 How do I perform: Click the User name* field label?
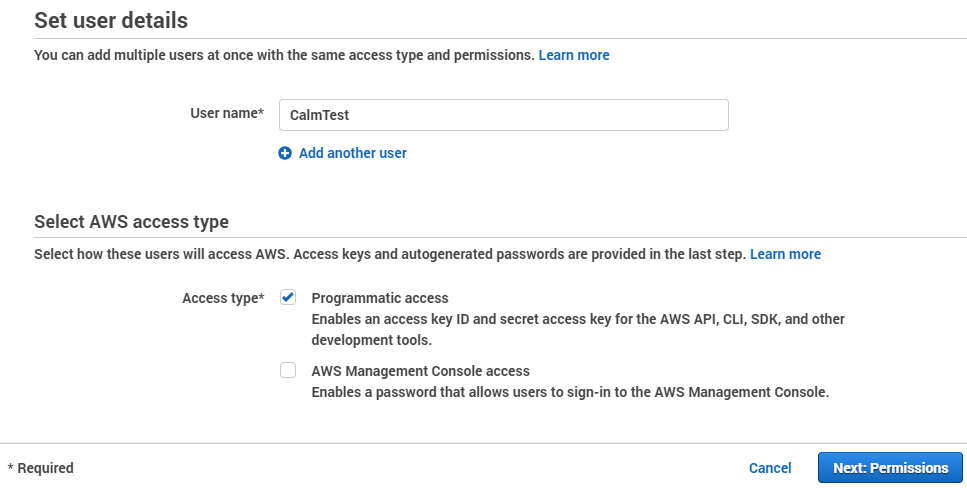(x=227, y=114)
